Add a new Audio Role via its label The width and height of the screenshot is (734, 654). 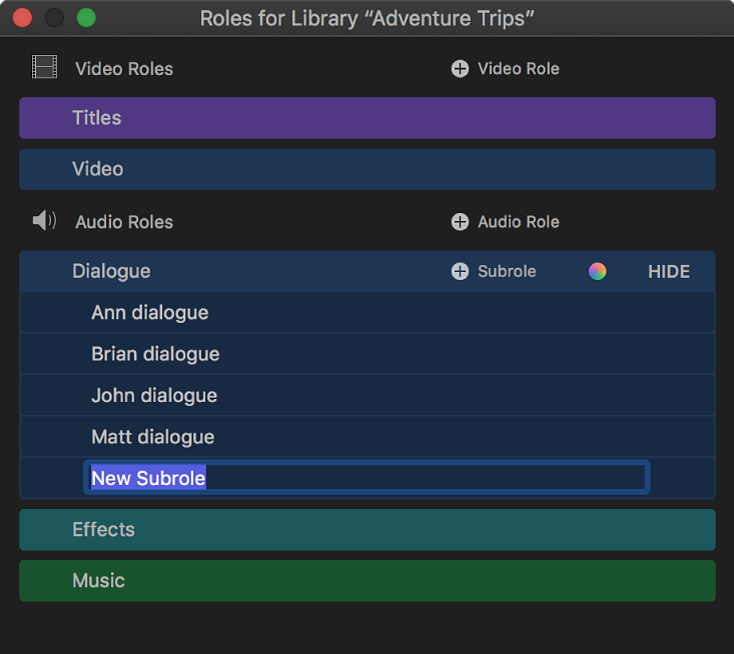(518, 222)
